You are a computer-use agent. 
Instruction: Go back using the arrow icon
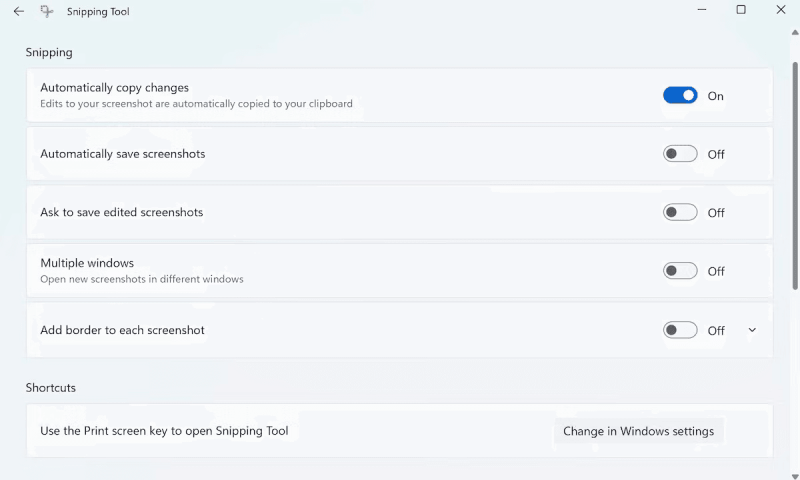coord(19,11)
